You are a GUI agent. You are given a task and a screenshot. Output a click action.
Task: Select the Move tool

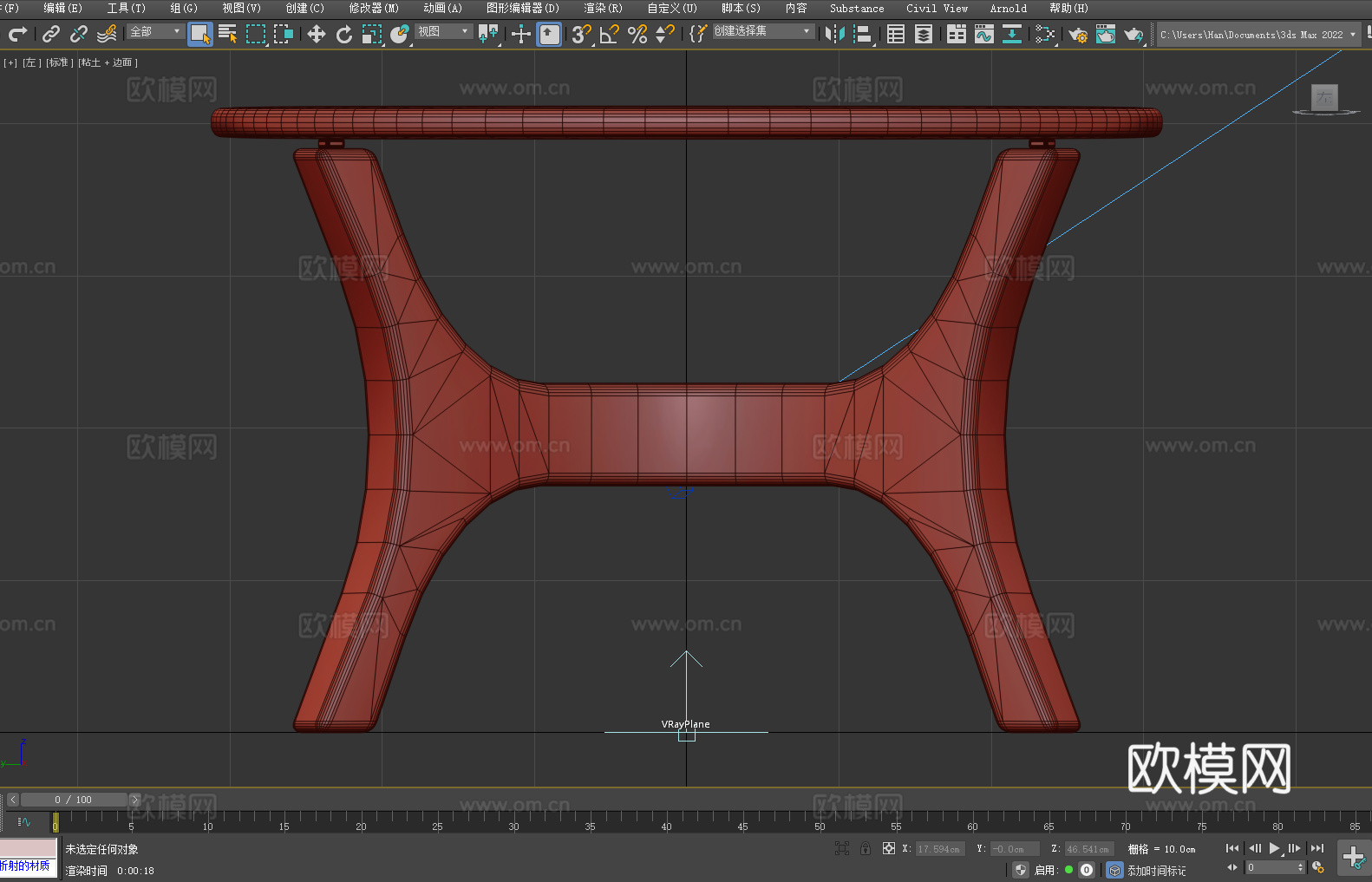(317, 34)
